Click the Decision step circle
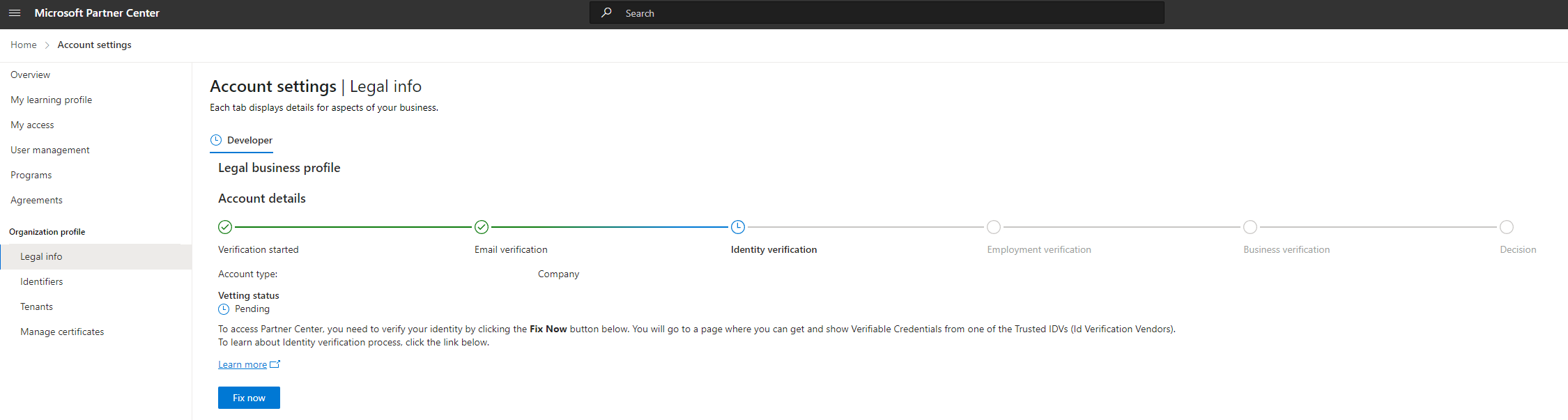 (1507, 227)
